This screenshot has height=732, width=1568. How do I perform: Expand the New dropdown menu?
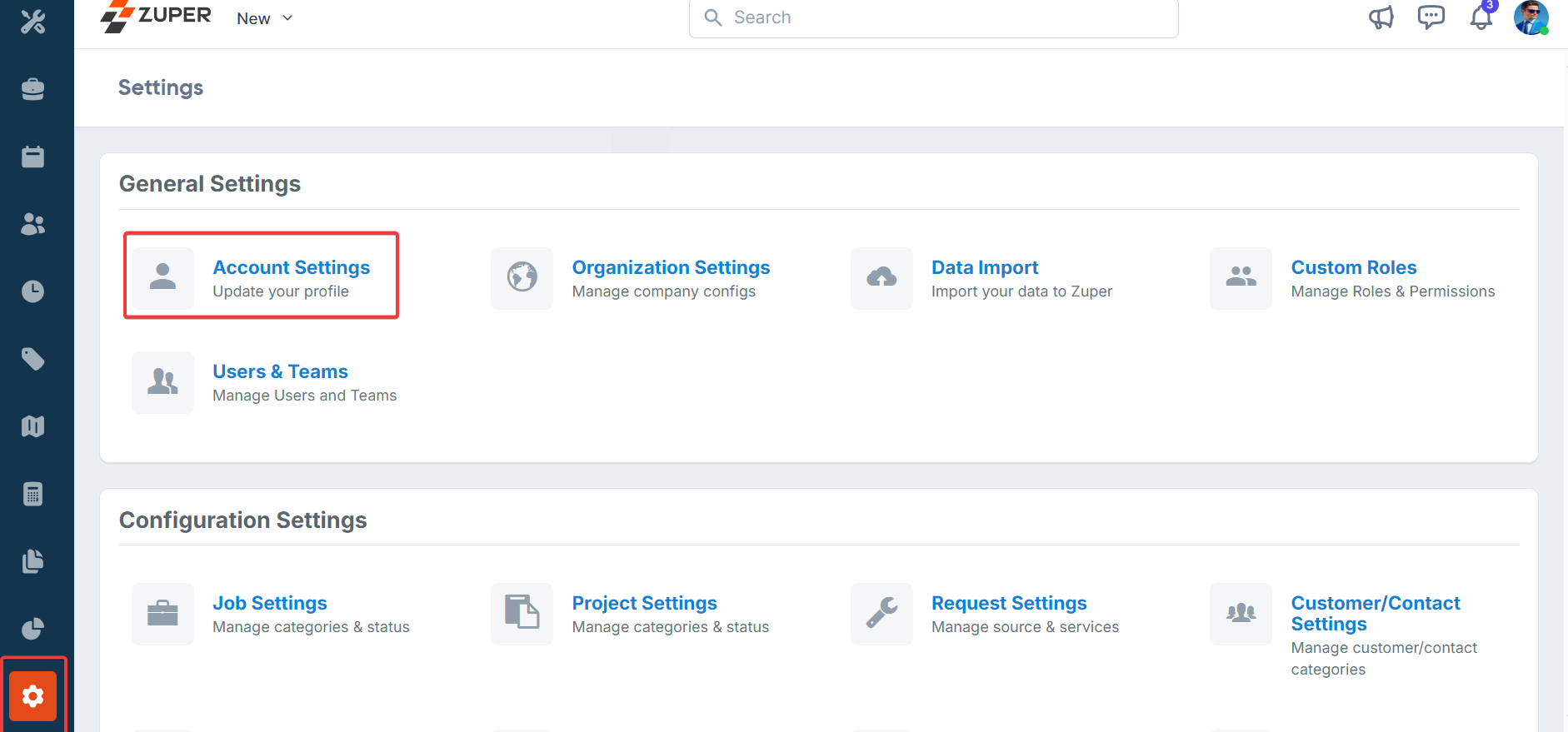264,18
